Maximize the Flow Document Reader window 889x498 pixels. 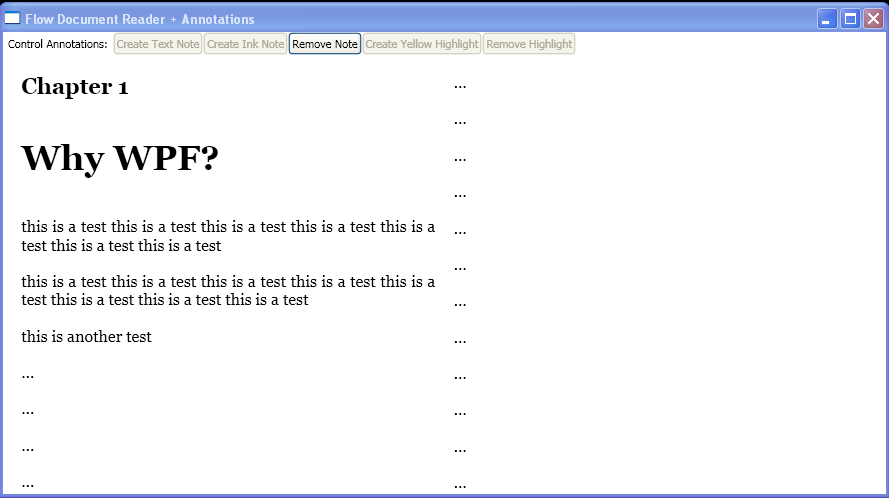click(x=850, y=19)
